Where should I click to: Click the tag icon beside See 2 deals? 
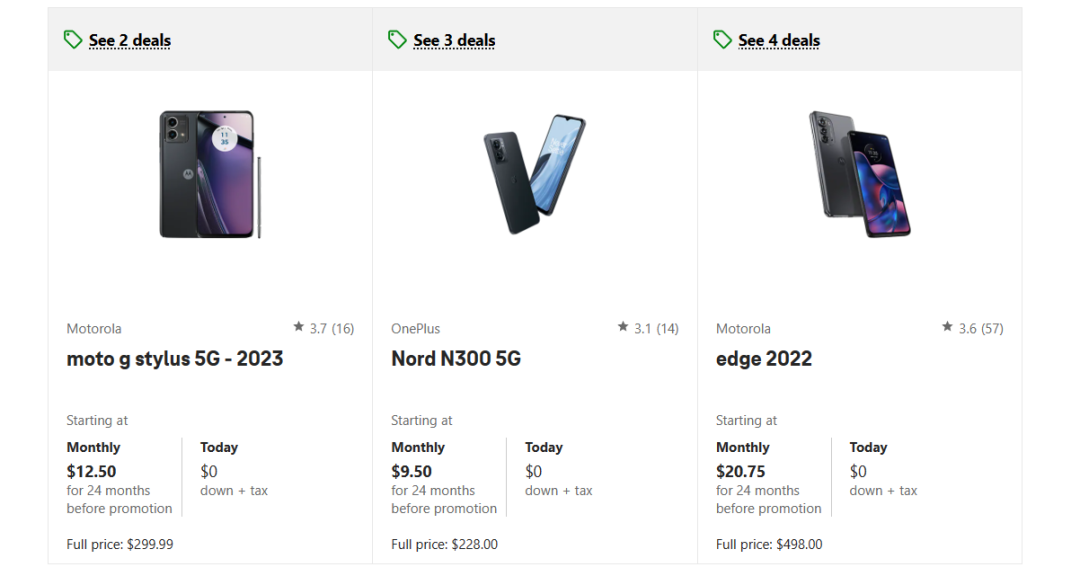tap(73, 39)
